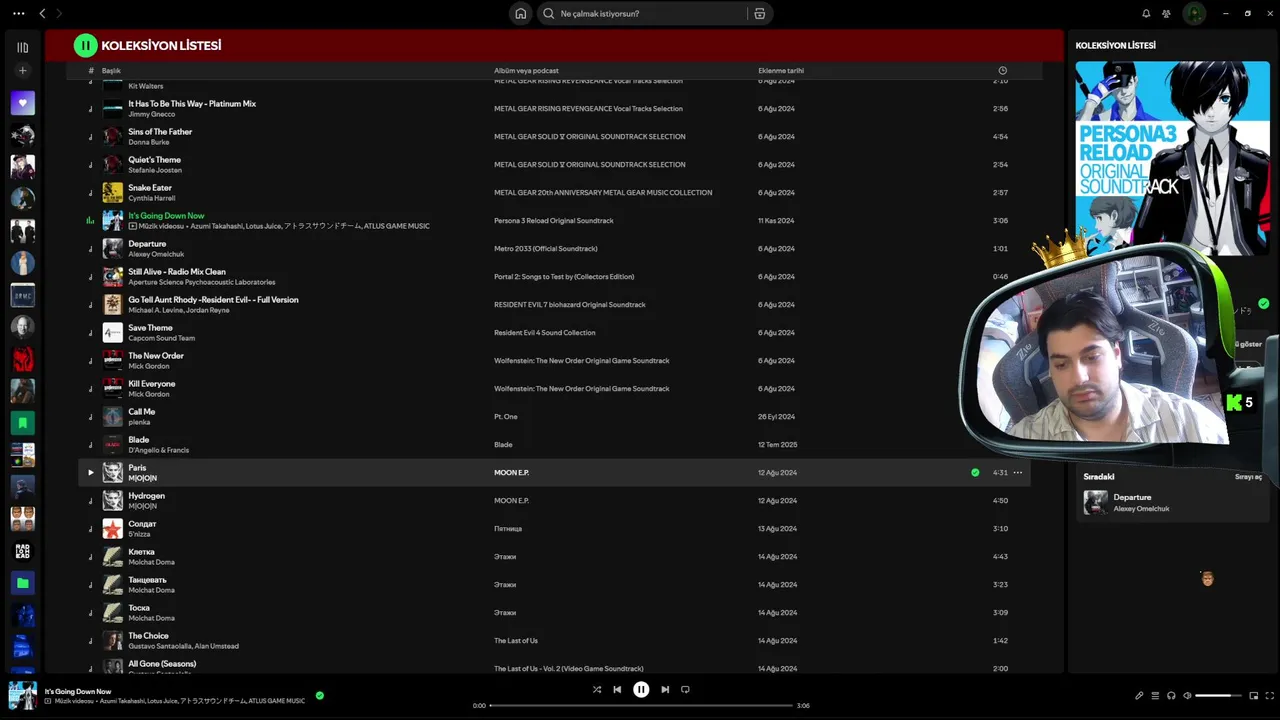This screenshot has height=720, width=1280.
Task: Toggle the saved check on the now-playing bar
Action: [320, 695]
